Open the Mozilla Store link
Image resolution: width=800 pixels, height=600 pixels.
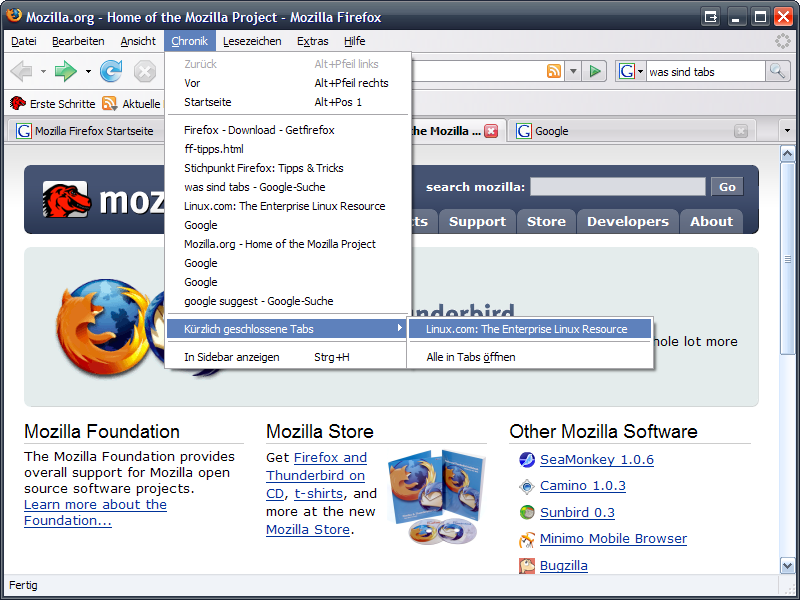(308, 530)
